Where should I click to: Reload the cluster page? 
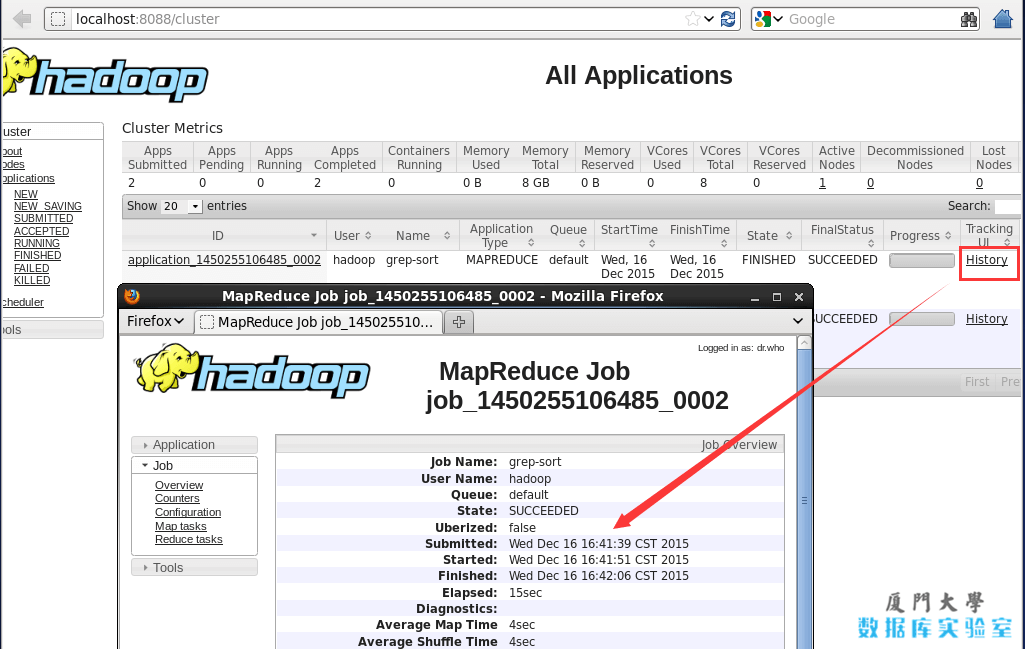click(728, 19)
